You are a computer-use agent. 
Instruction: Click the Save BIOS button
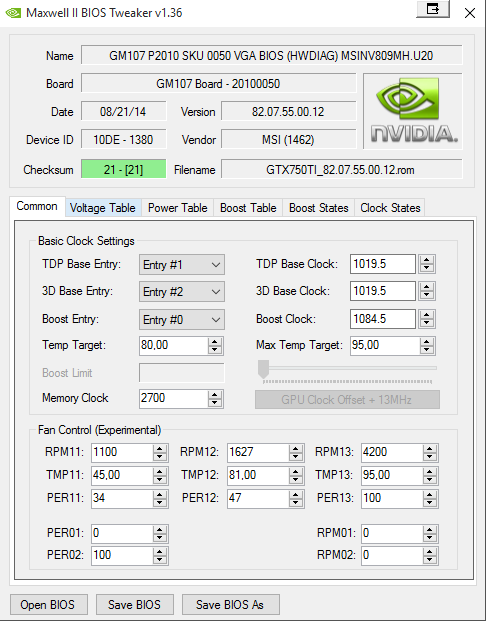[x=134, y=605]
